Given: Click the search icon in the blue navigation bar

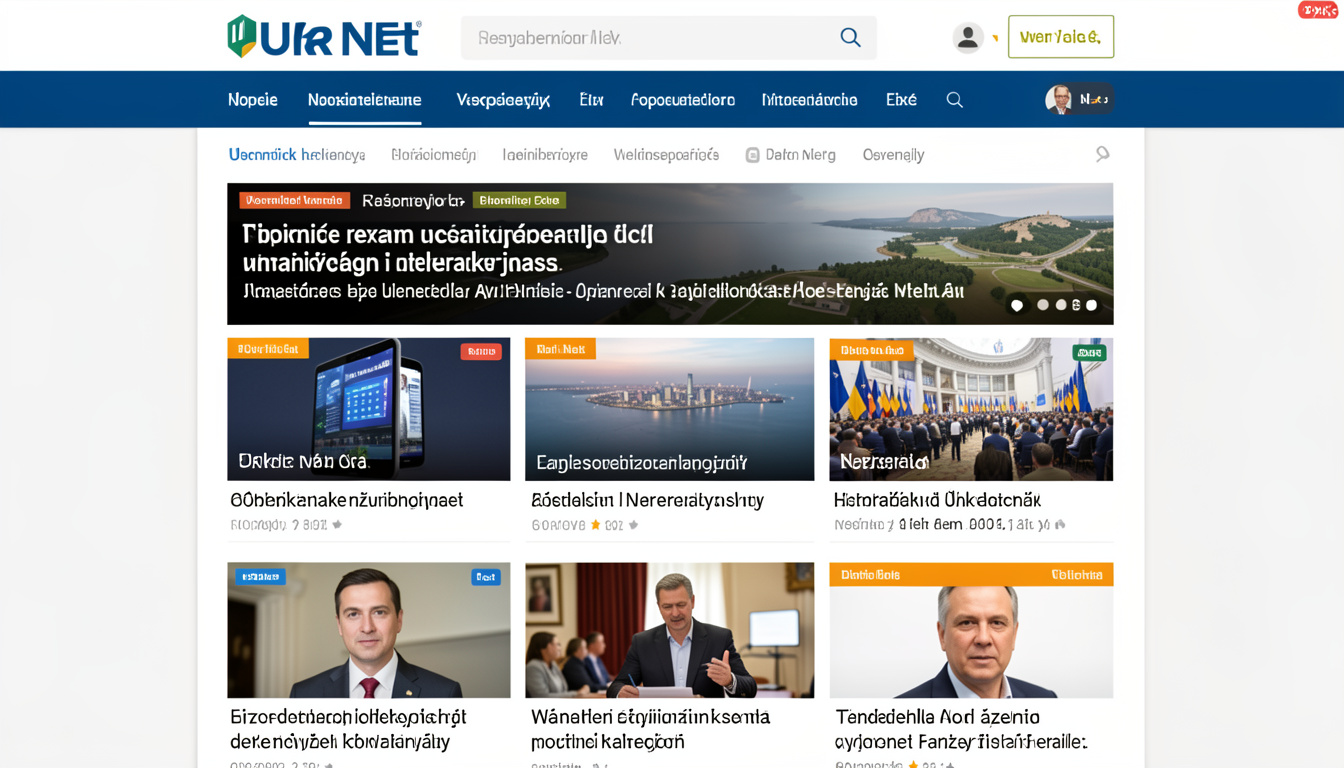Looking at the screenshot, I should pos(954,99).
